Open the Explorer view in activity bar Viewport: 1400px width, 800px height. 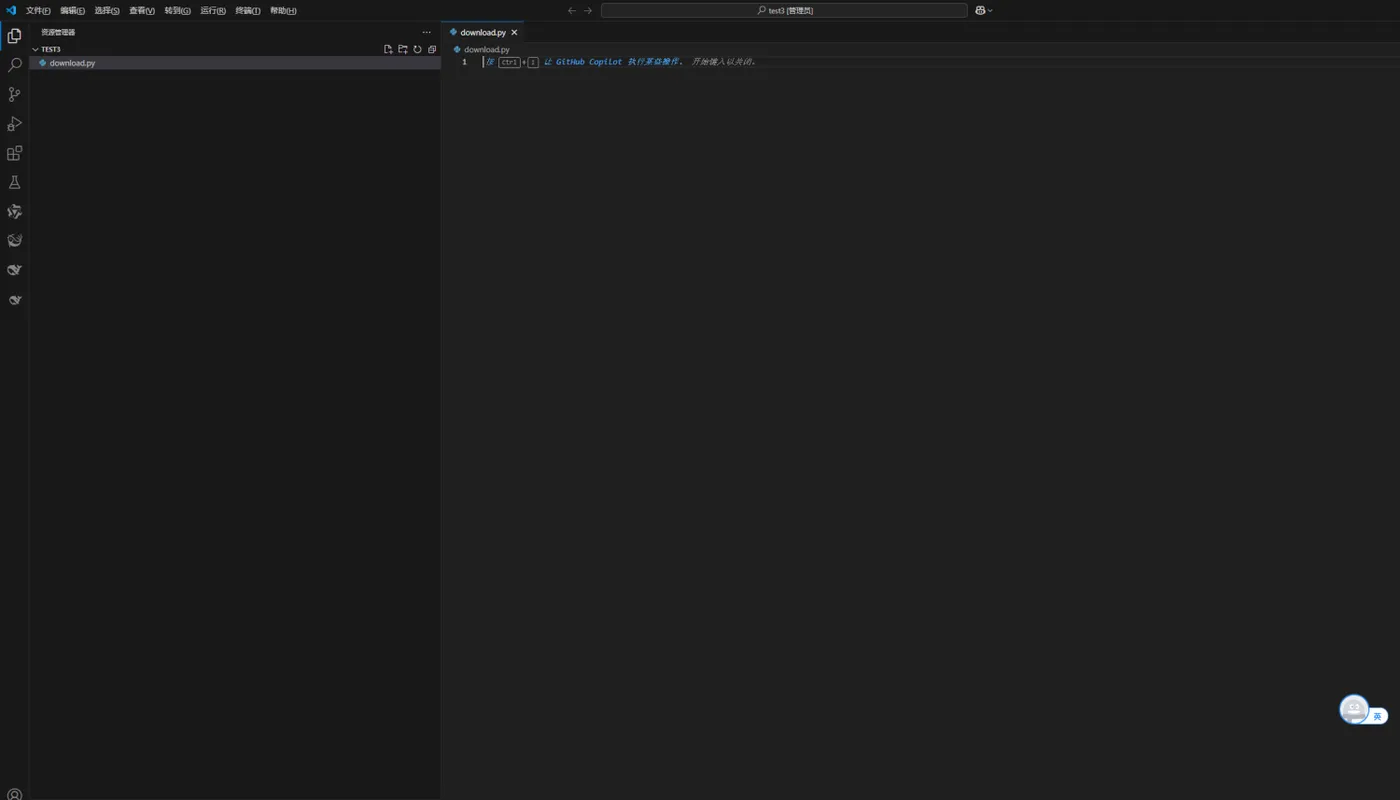(14, 36)
